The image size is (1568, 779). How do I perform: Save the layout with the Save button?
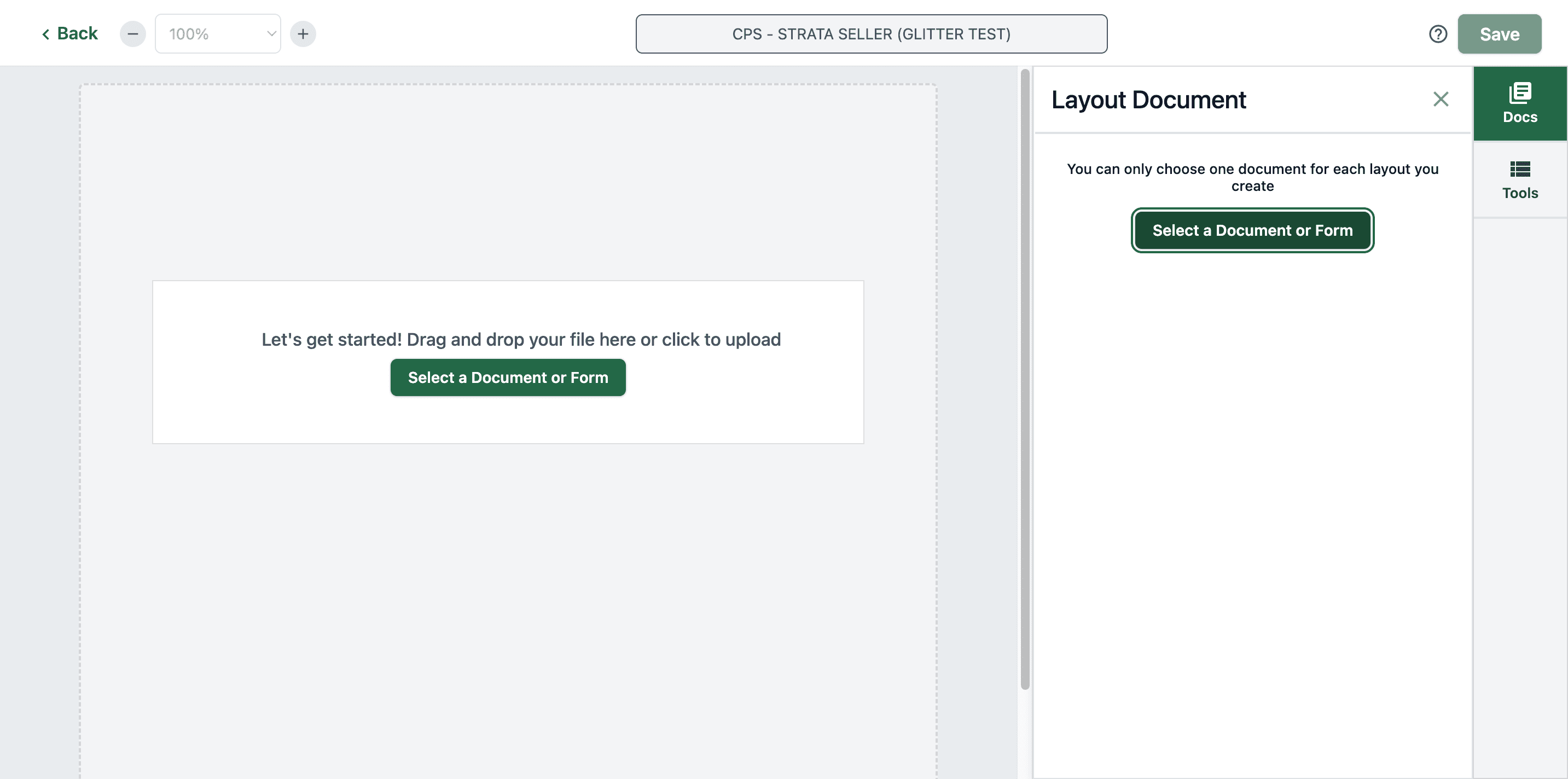[x=1499, y=34]
